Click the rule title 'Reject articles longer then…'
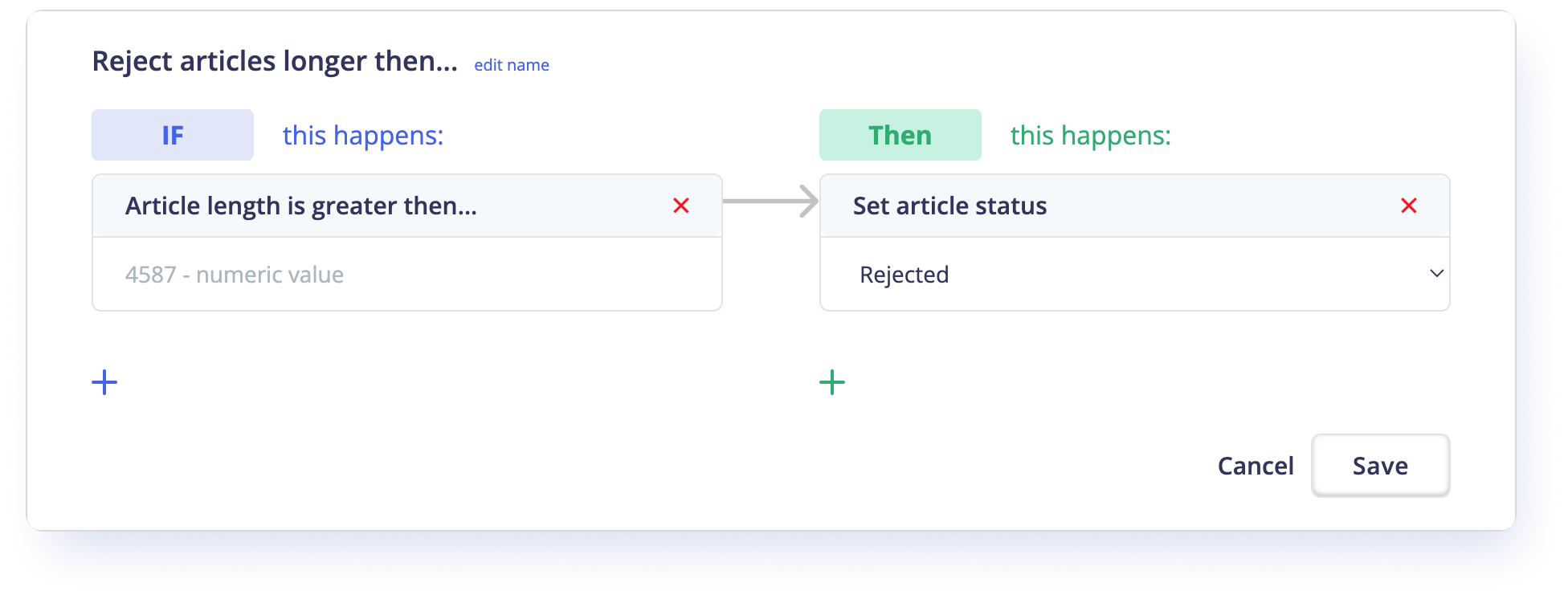The image size is (1568, 599). point(275,61)
